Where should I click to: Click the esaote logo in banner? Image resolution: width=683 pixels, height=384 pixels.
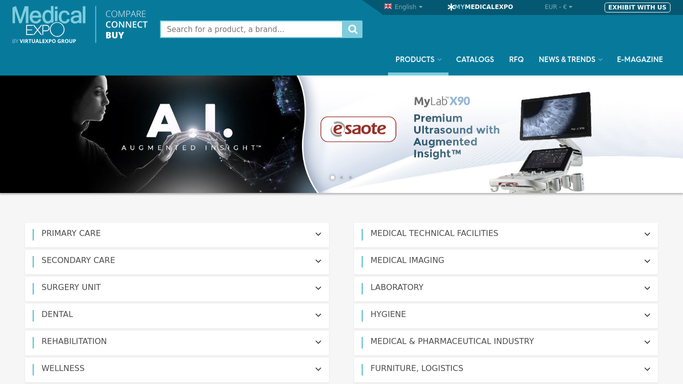pos(358,129)
